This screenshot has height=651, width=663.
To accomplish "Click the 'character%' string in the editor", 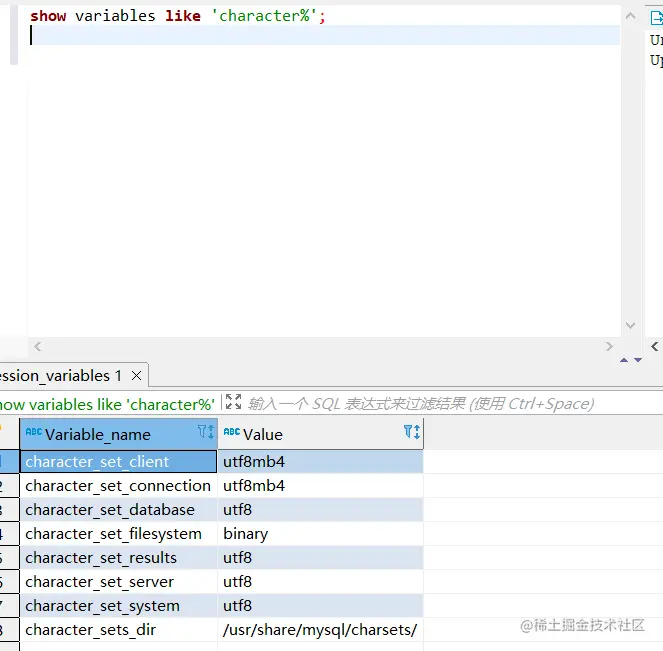I will [x=264, y=16].
